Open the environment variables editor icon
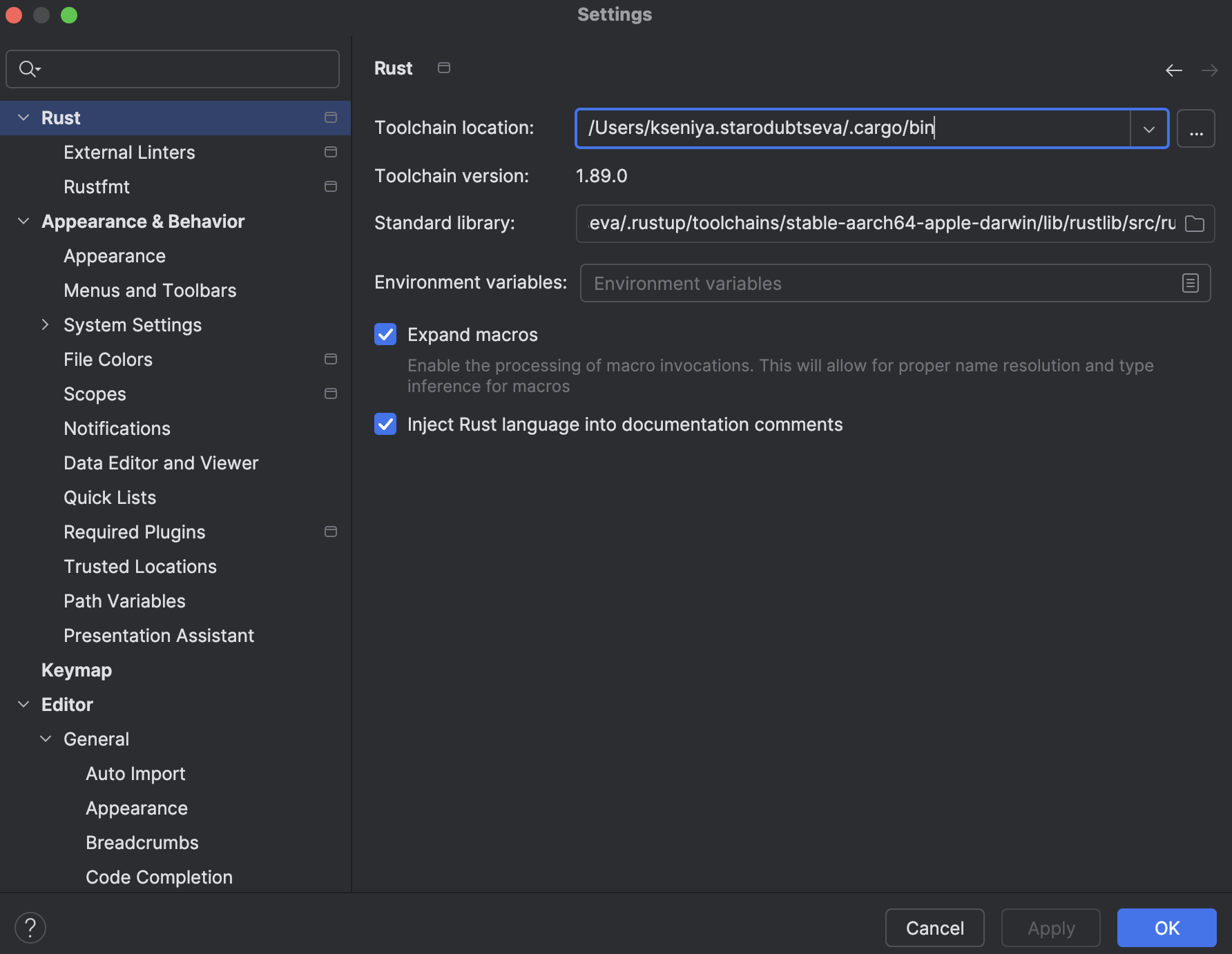This screenshot has width=1232, height=954. pos(1190,283)
